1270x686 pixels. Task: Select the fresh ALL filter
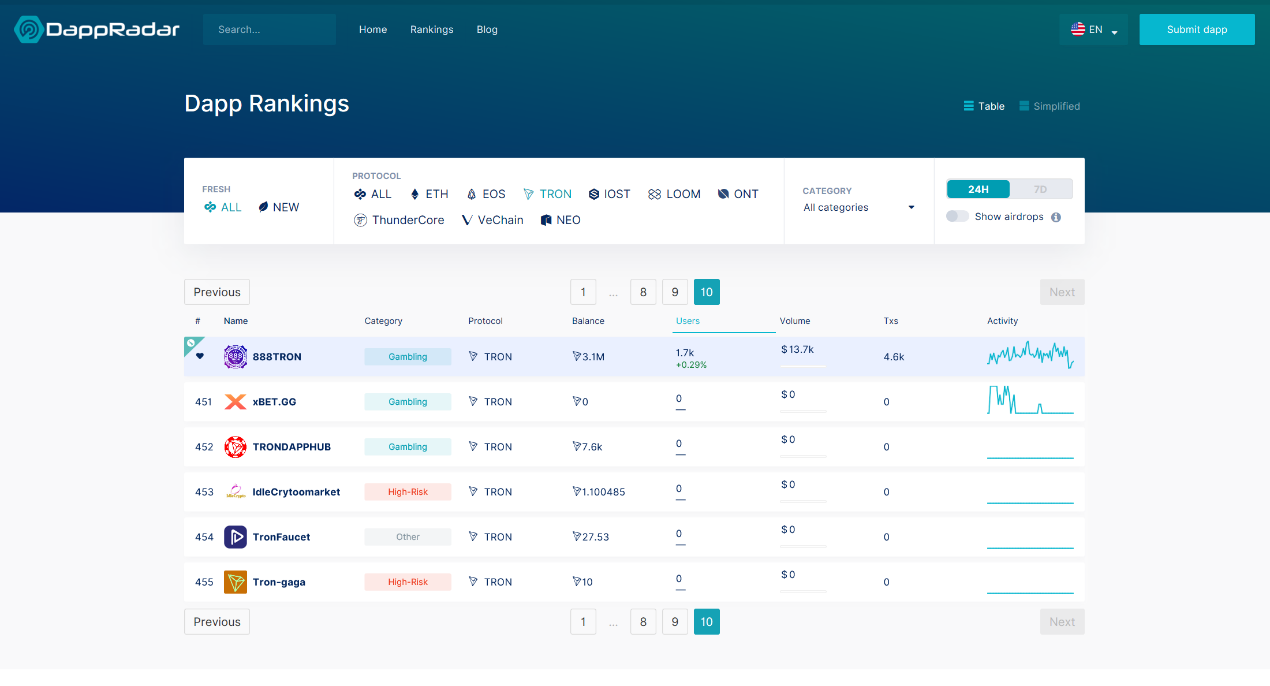(223, 207)
